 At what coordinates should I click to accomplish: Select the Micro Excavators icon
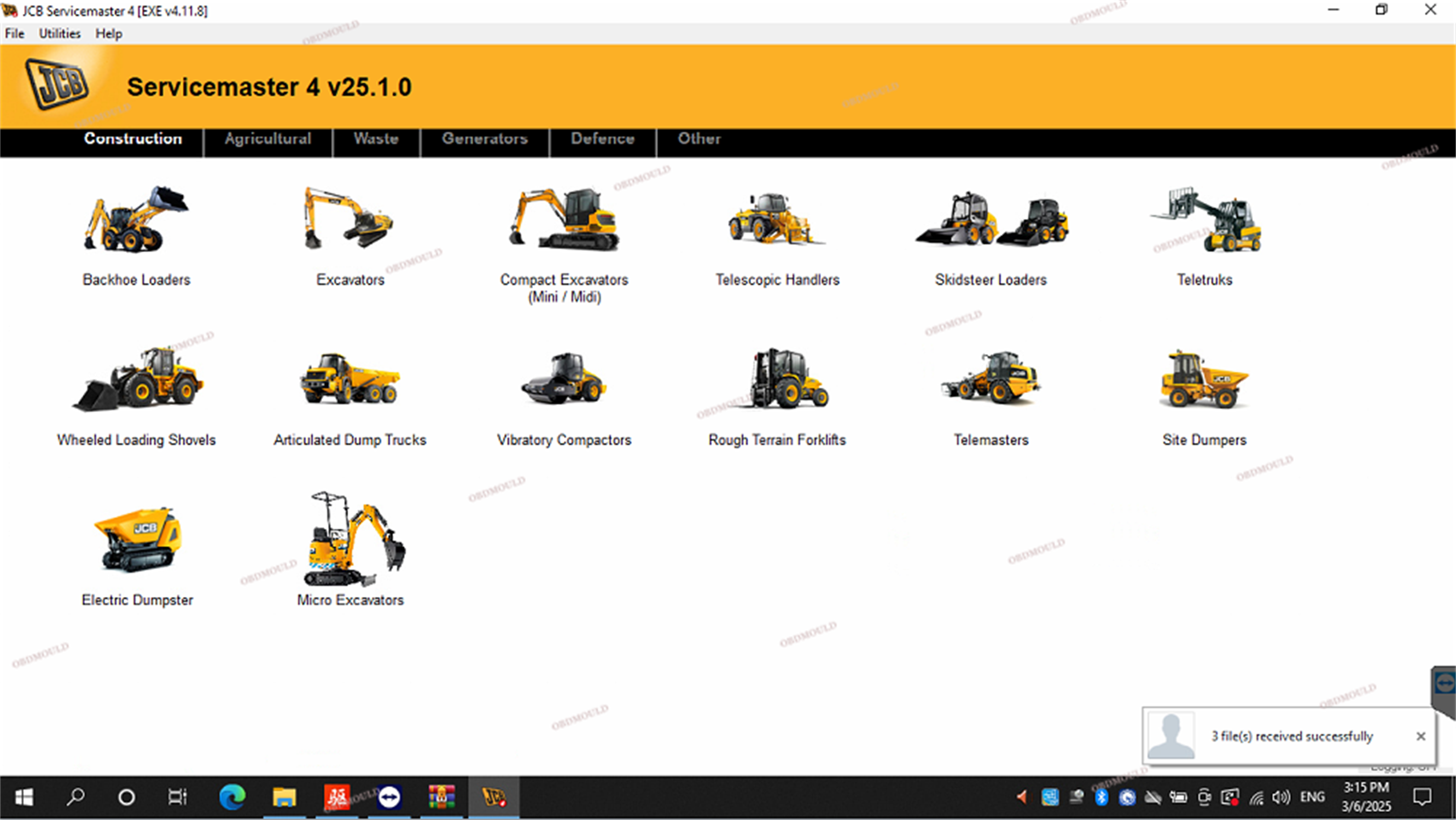(354, 539)
